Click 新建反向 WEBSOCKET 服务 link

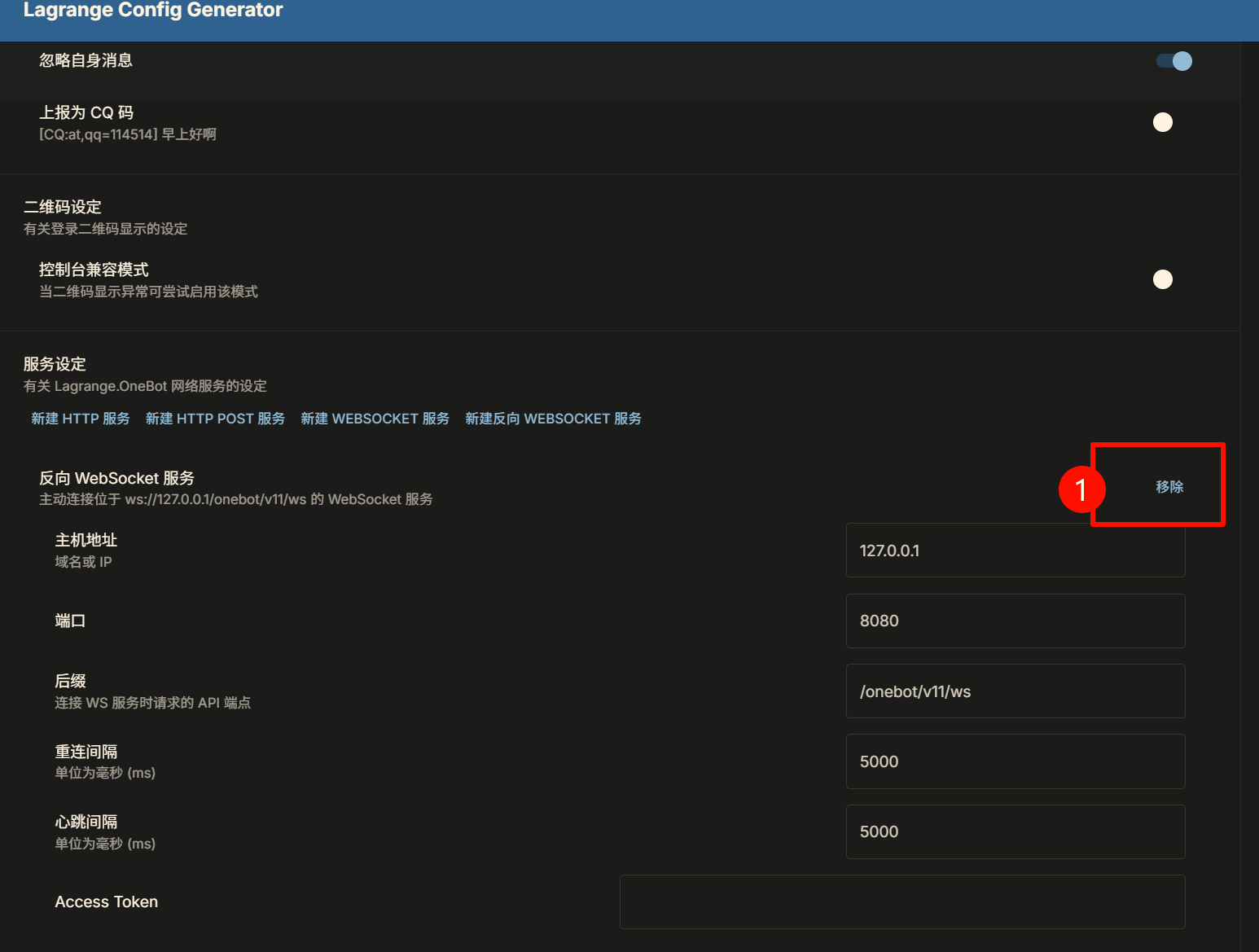pyautogui.click(x=553, y=419)
